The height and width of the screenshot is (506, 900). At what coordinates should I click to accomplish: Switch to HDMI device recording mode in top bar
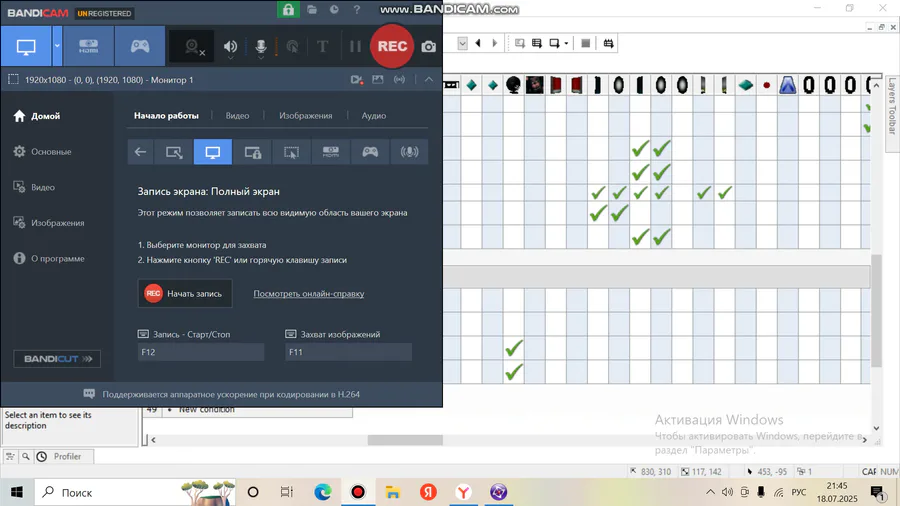(88, 46)
